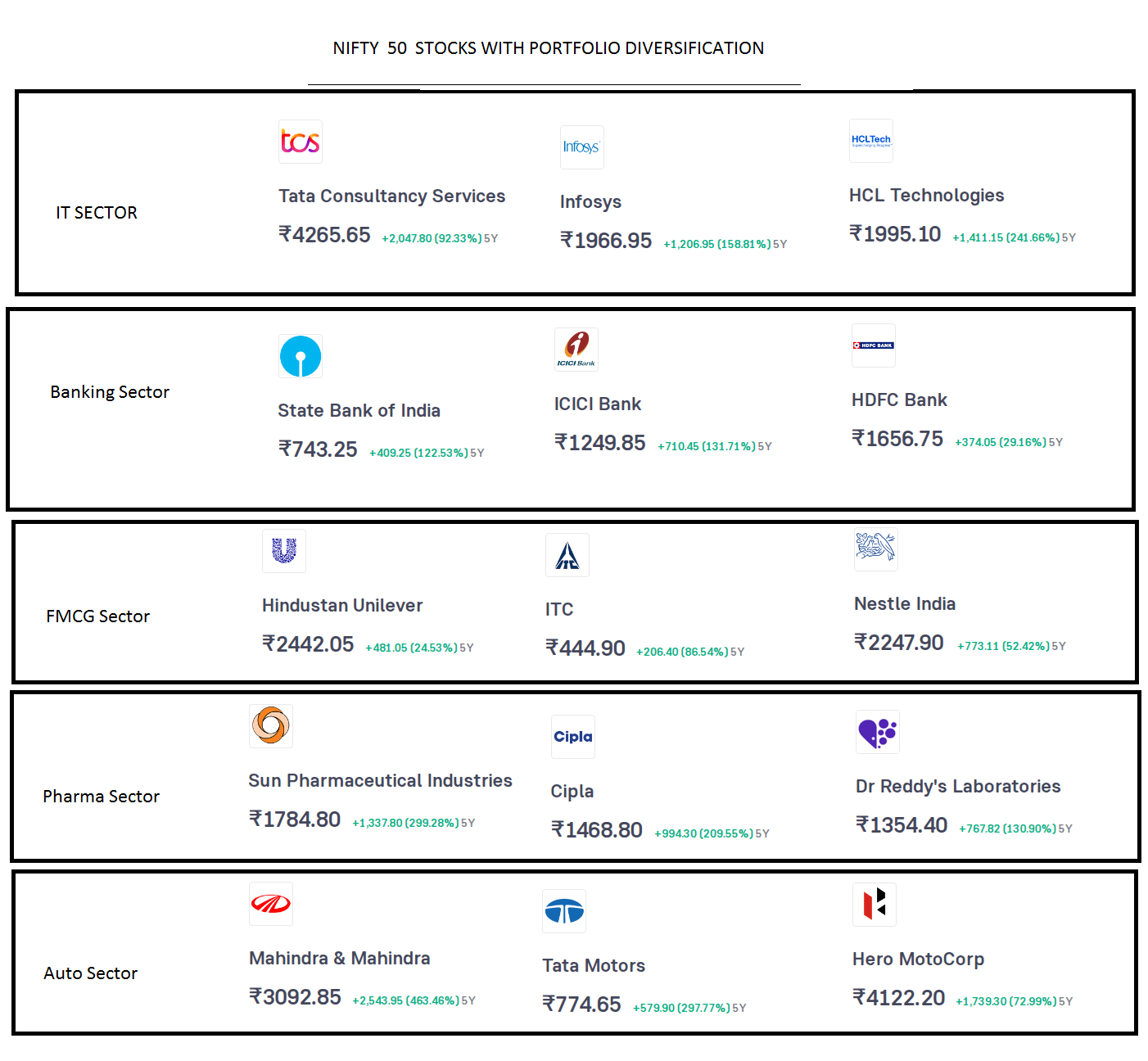The image size is (1148, 1061).
Task: Click the TCS logo icon
Action: coord(301,142)
